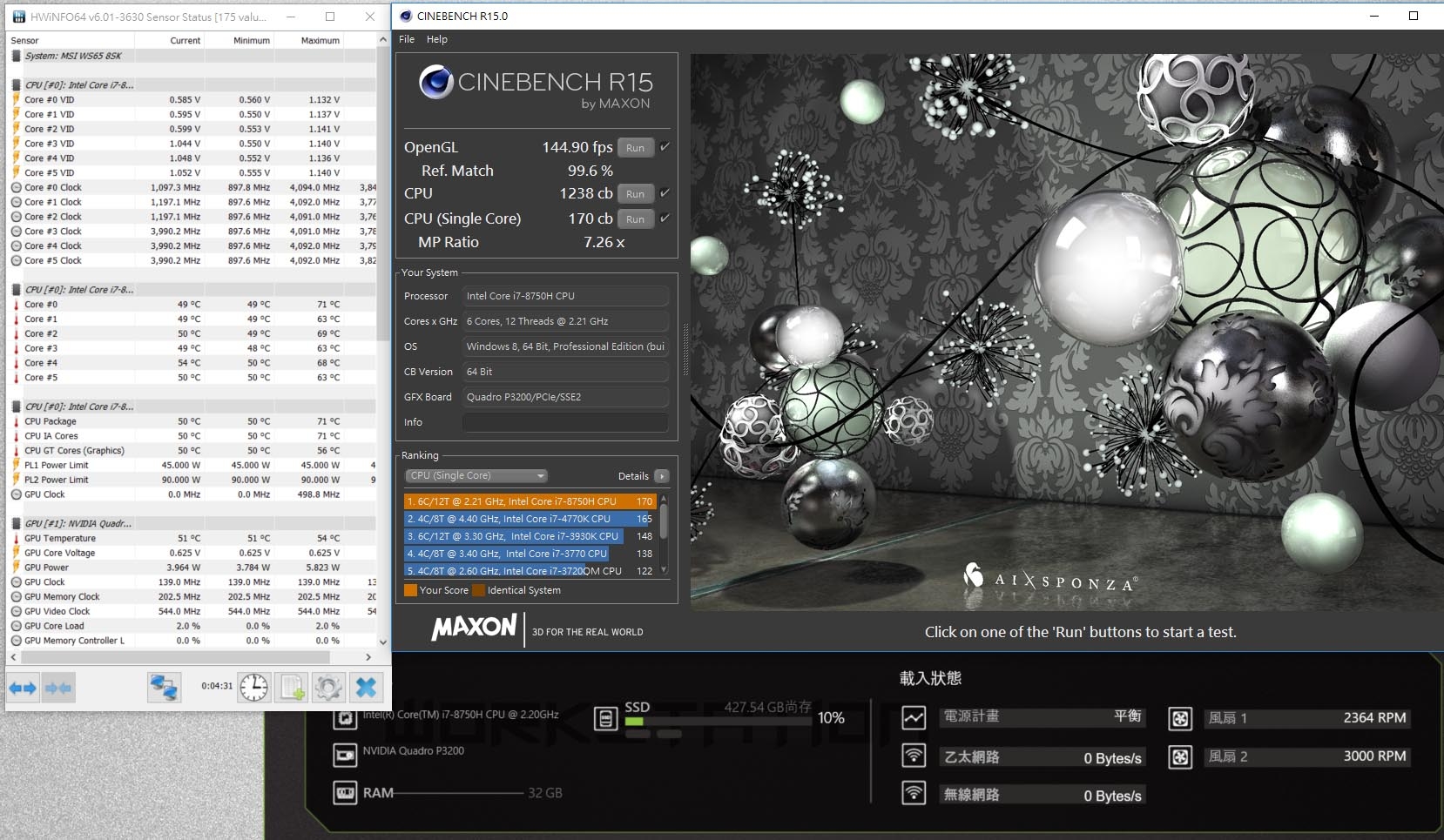The image size is (1444, 840).
Task: Click the blue X close sensors icon
Action: 366,688
